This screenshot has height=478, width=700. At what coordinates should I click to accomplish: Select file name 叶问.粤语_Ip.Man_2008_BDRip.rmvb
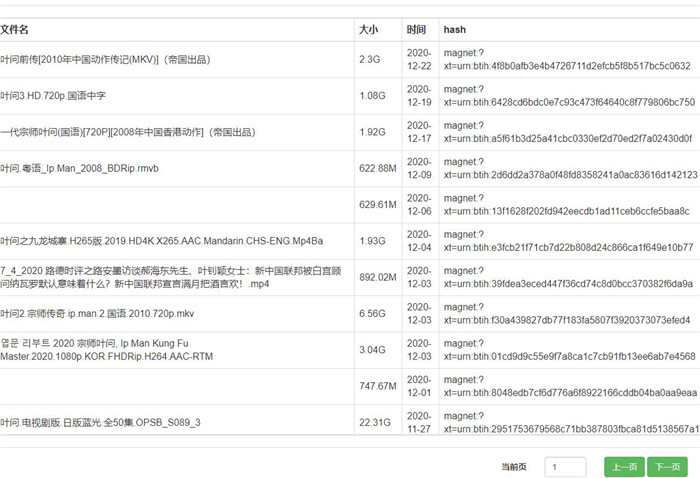click(79, 168)
